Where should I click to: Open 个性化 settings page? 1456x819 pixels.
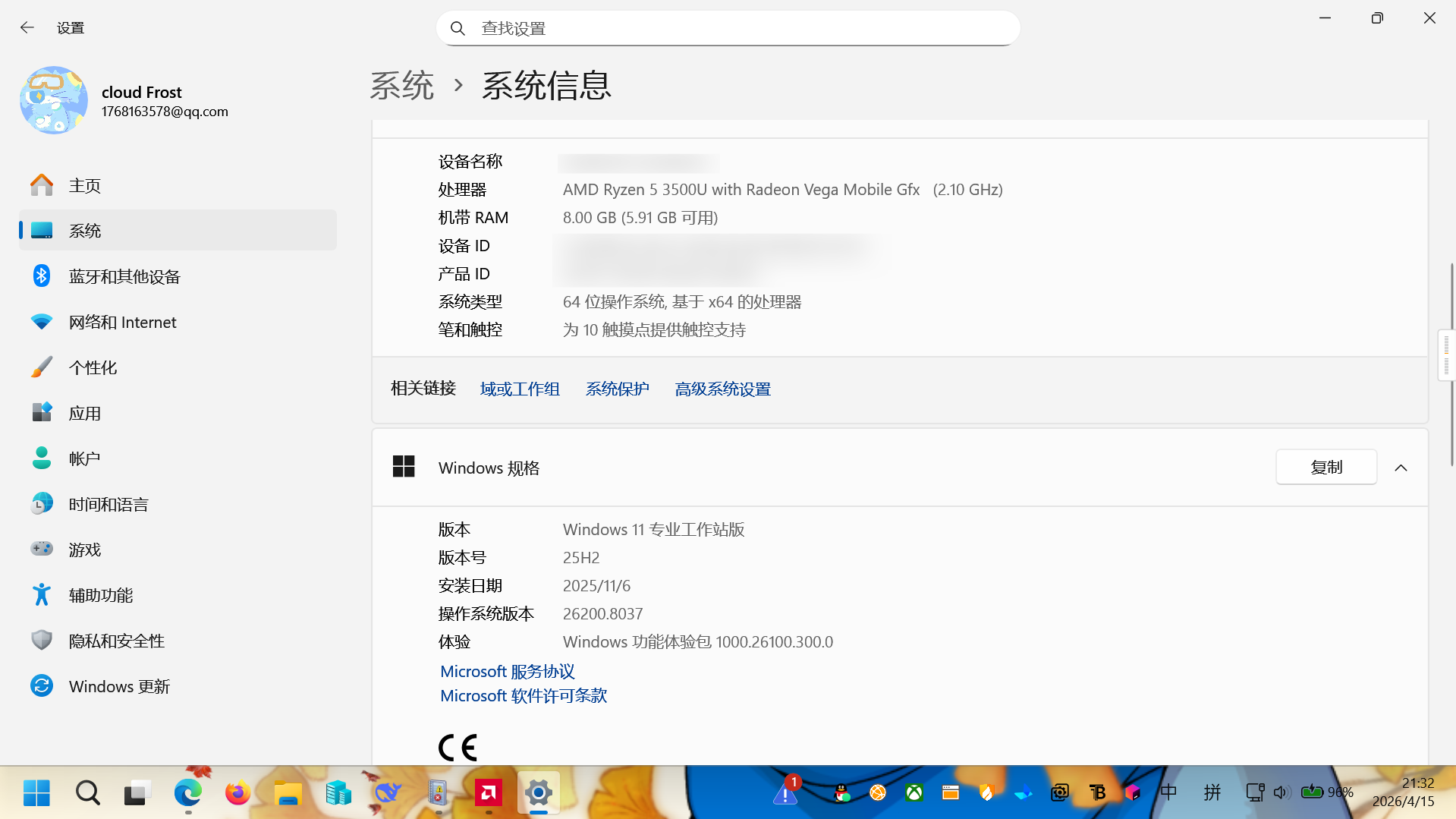(178, 367)
